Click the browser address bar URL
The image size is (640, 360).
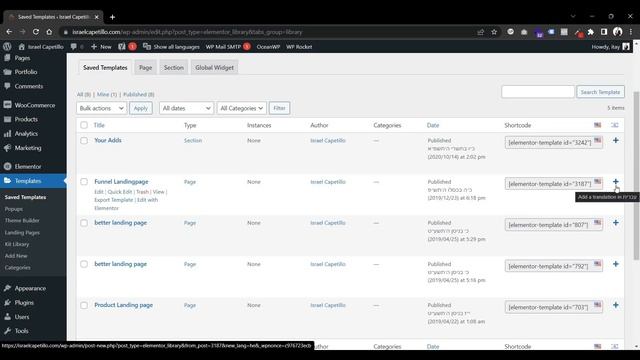coord(188,32)
